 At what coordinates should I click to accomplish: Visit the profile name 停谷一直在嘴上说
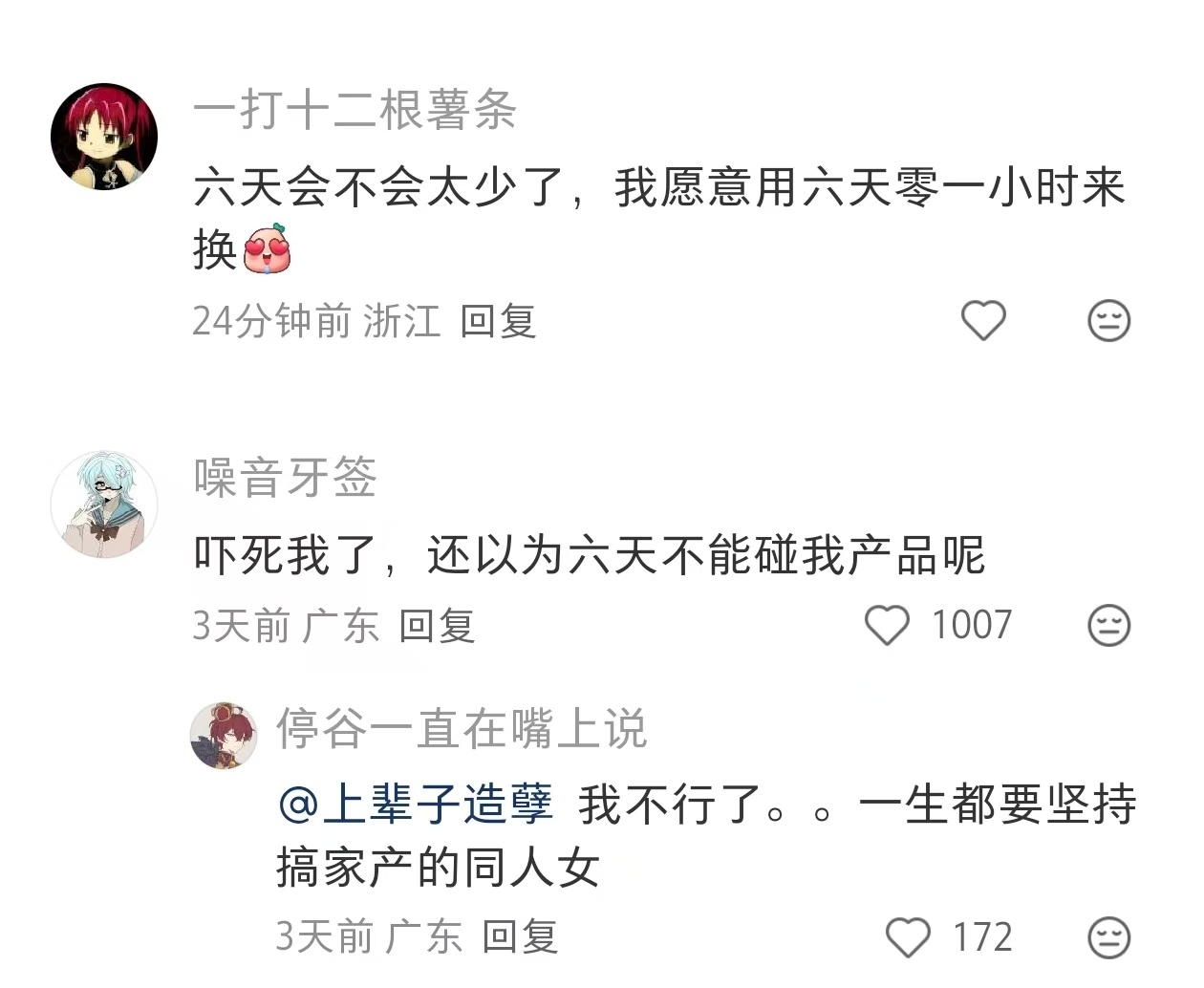coord(462,729)
